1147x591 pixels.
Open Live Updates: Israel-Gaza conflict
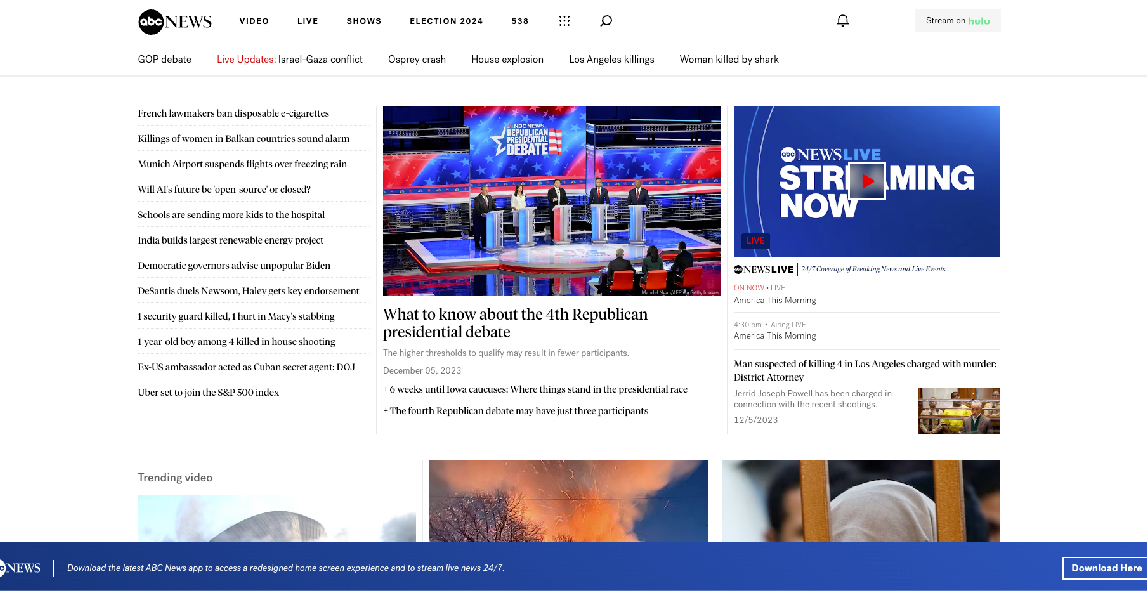tap(278, 59)
